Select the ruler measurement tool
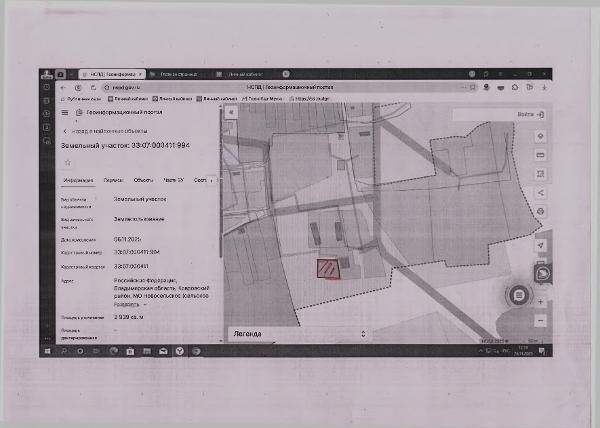This screenshot has height=428, width=600. click(540, 155)
